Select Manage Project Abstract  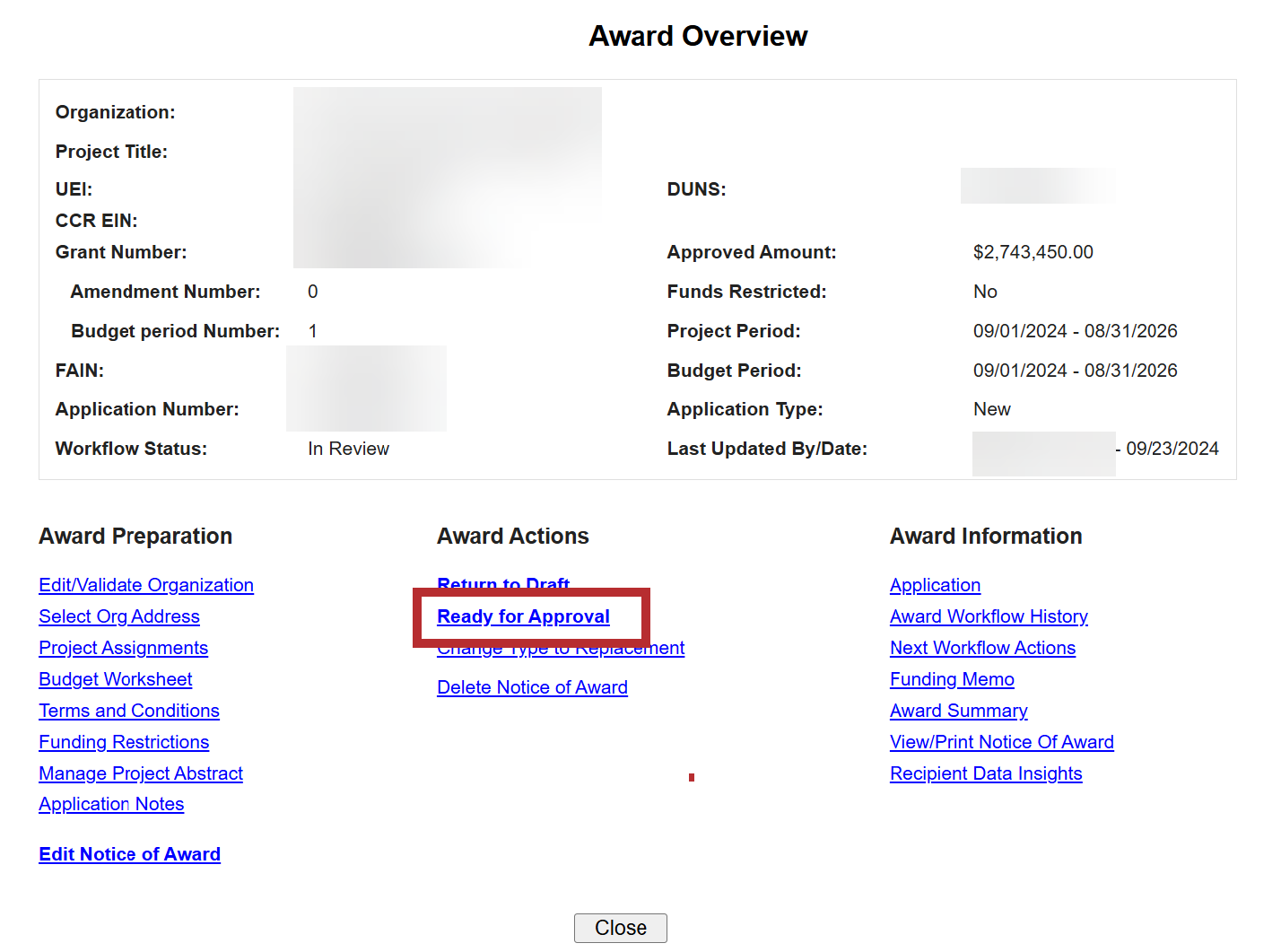tap(141, 773)
